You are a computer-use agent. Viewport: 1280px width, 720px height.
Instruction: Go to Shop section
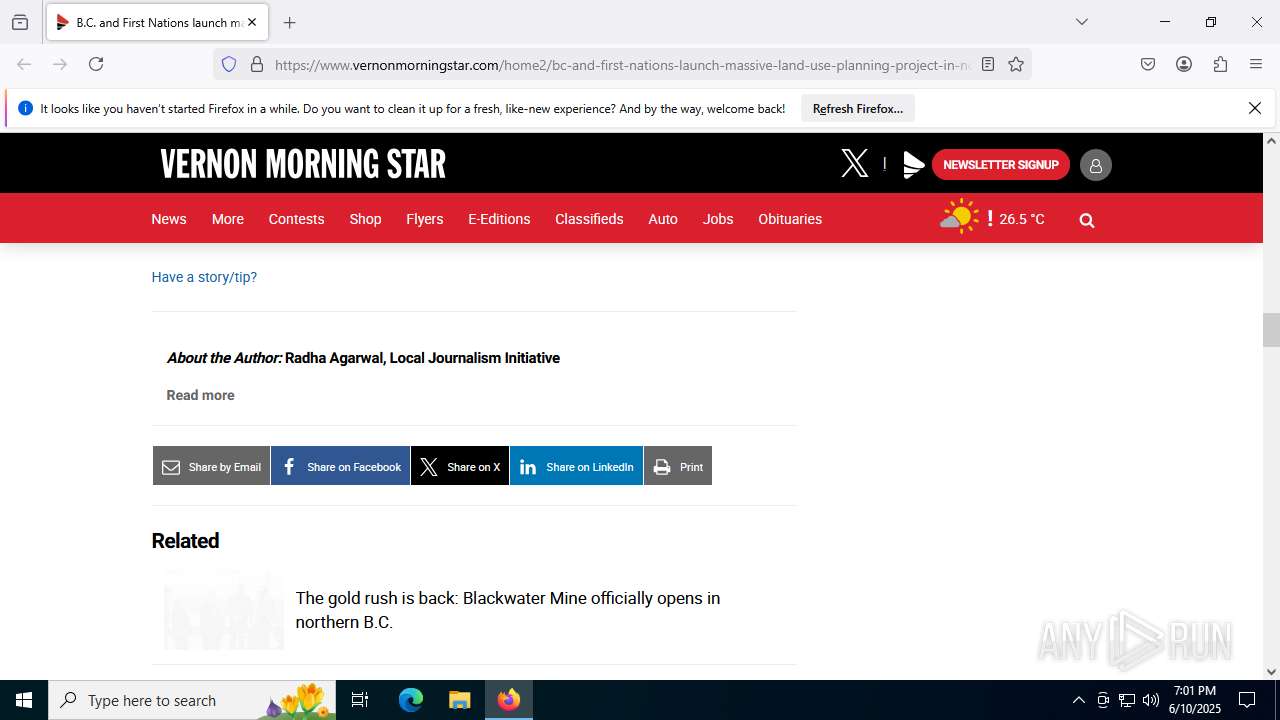coord(365,219)
